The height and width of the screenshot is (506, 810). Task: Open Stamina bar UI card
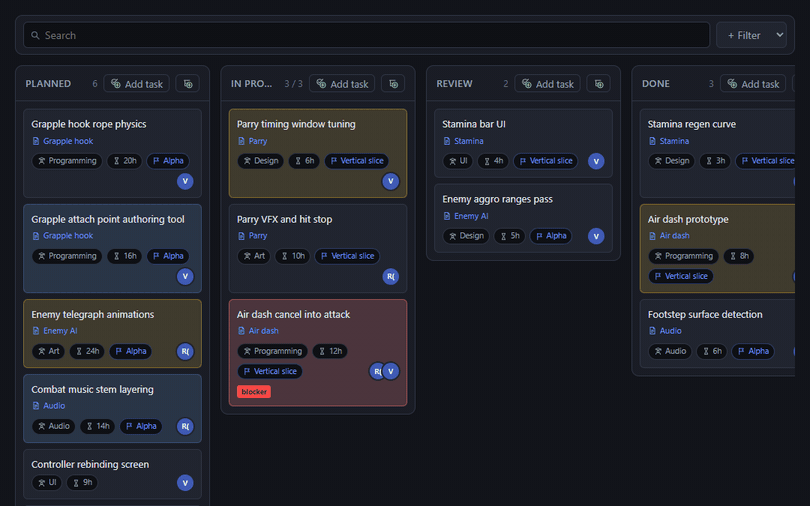click(x=523, y=143)
